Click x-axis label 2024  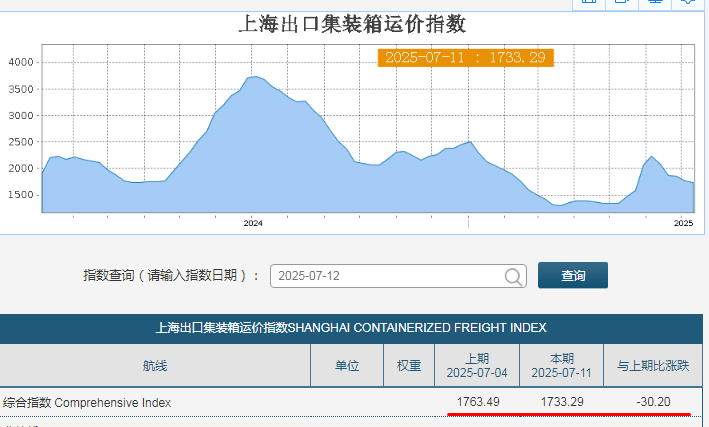(x=253, y=223)
